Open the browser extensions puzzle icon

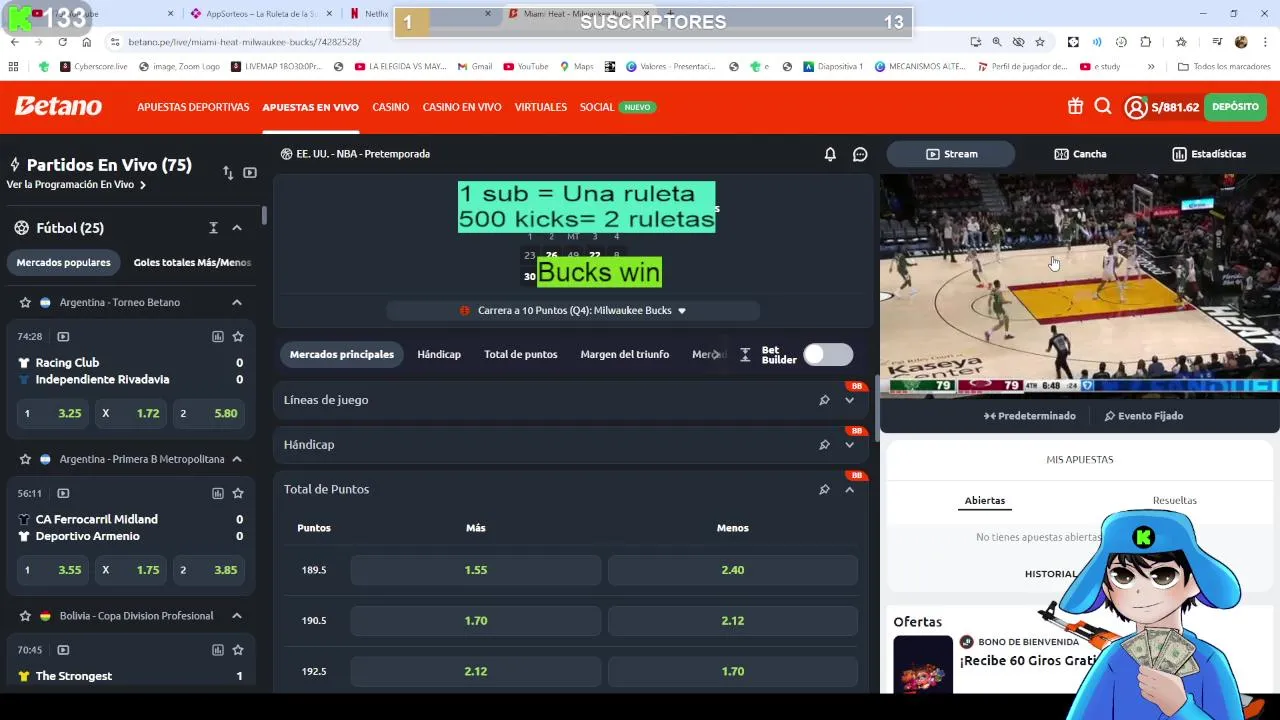point(1146,42)
